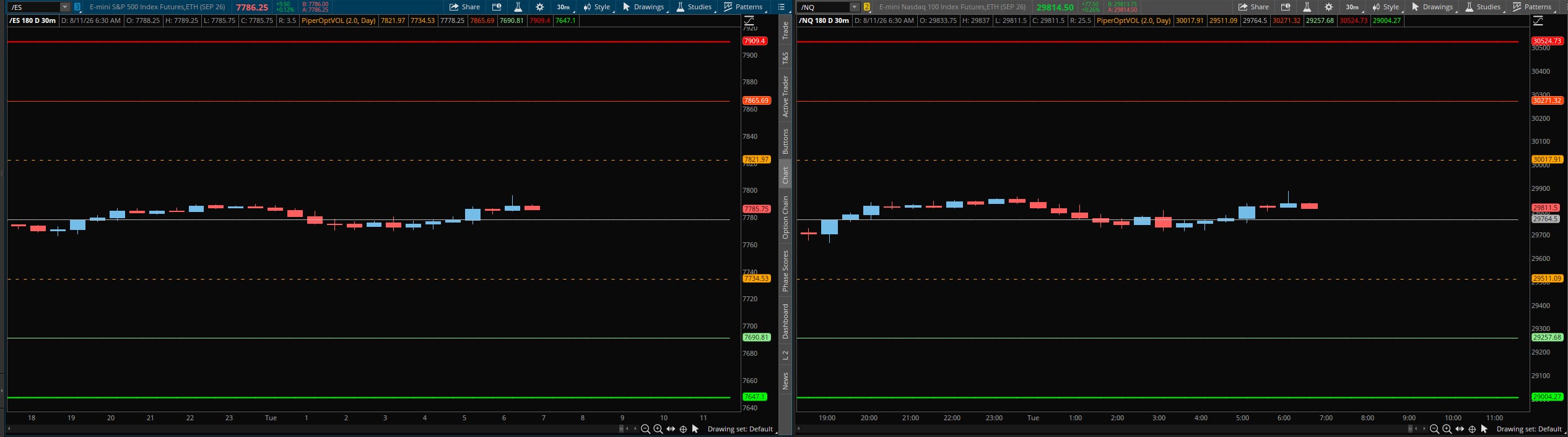Click the 29511.09 orange price label

[1546, 278]
